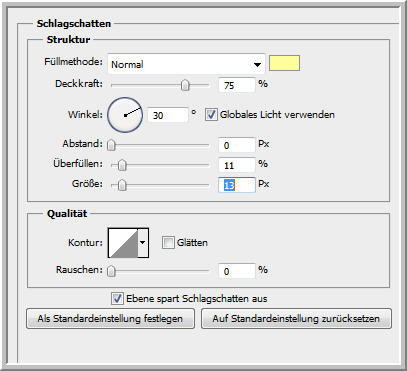407x371 pixels.
Task: Click the Füllmethode label text
Action: point(73,62)
